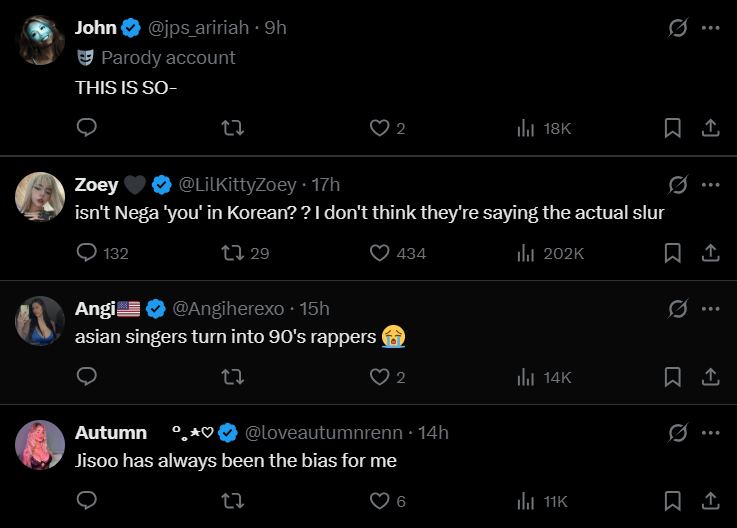
Task: Open more options menu on Zoey's tweet
Action: [x=710, y=184]
